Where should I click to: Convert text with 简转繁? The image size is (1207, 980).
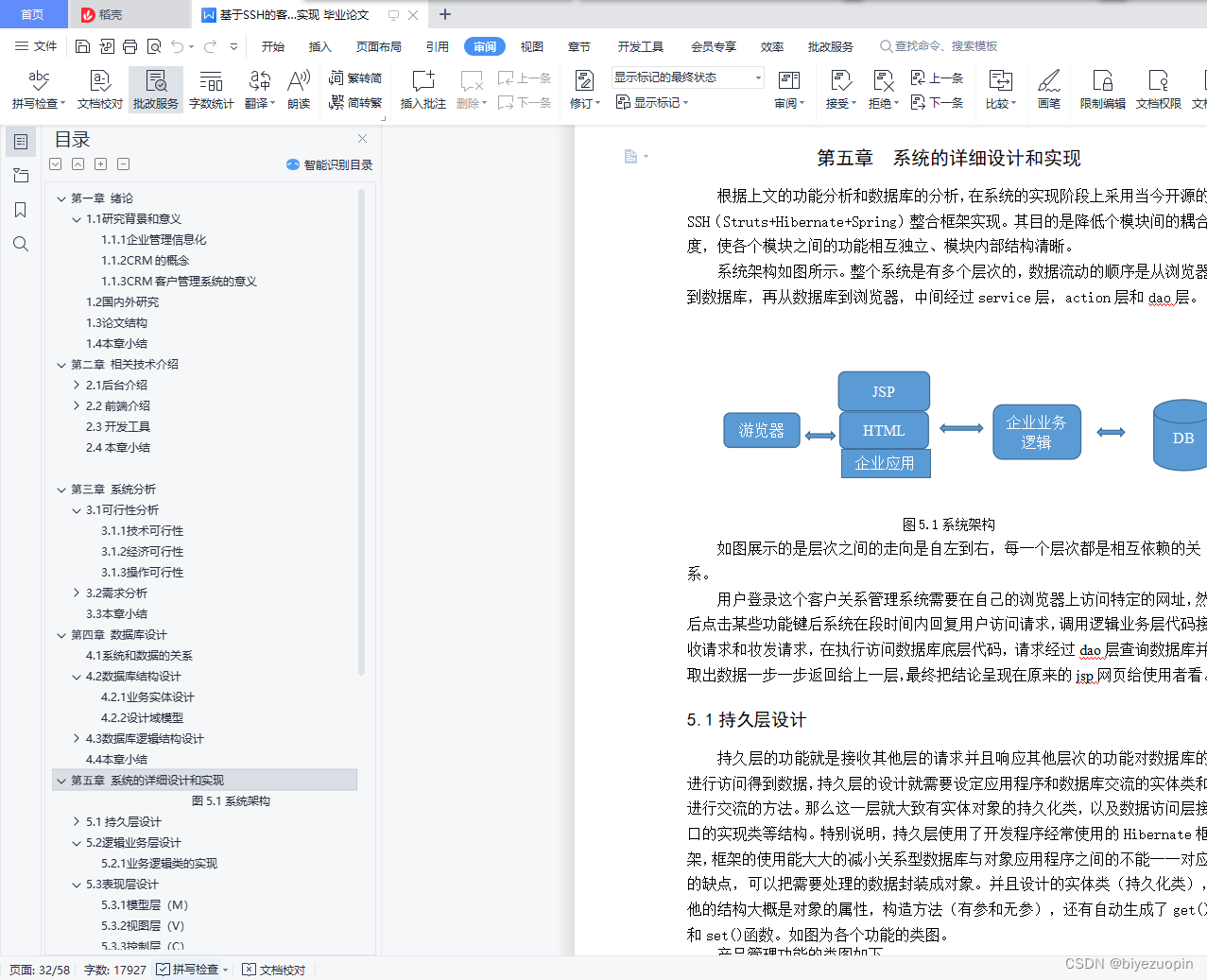[x=355, y=102]
